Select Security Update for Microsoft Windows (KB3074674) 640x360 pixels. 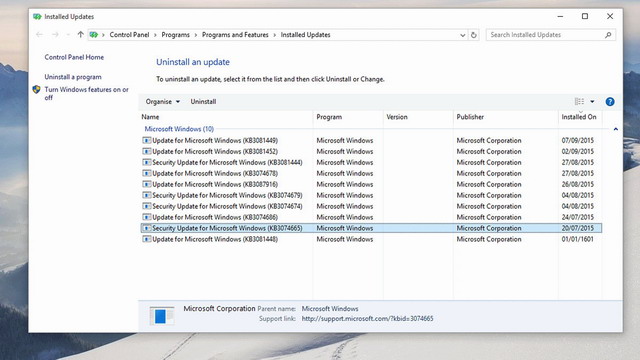pos(227,207)
